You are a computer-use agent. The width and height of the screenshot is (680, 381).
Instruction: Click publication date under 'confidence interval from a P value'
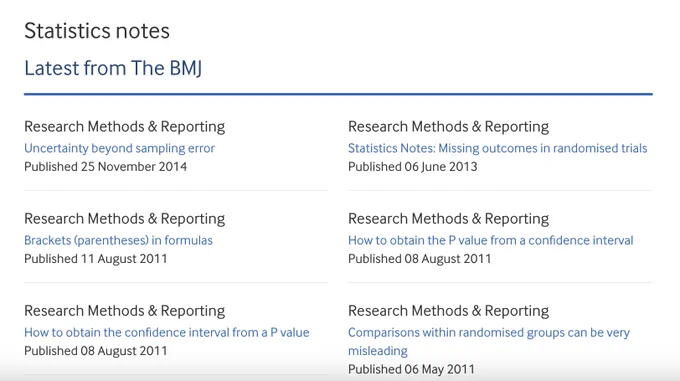[95, 351]
